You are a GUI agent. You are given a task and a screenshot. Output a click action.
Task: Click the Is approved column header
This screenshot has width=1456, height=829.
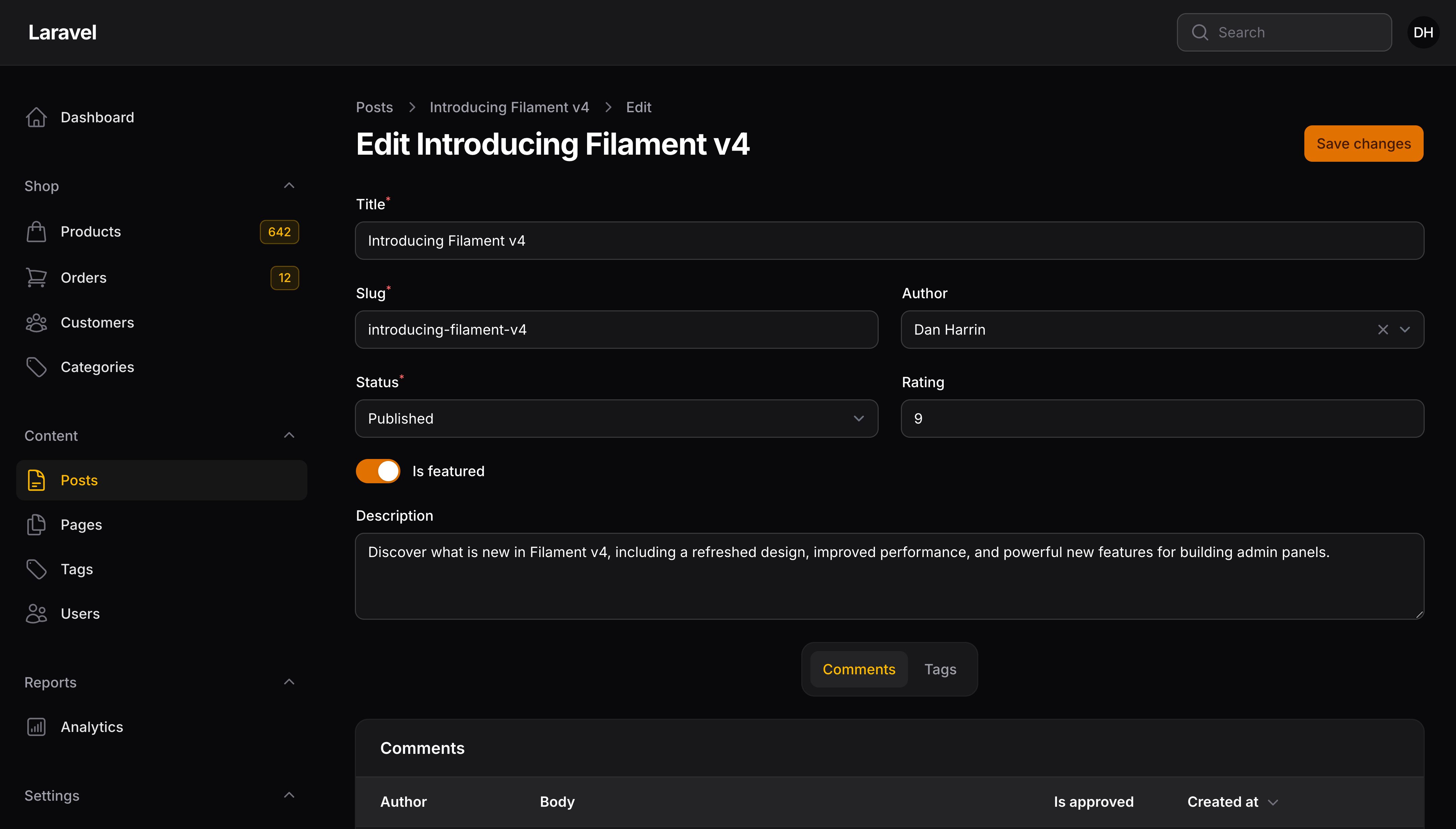[1093, 802]
